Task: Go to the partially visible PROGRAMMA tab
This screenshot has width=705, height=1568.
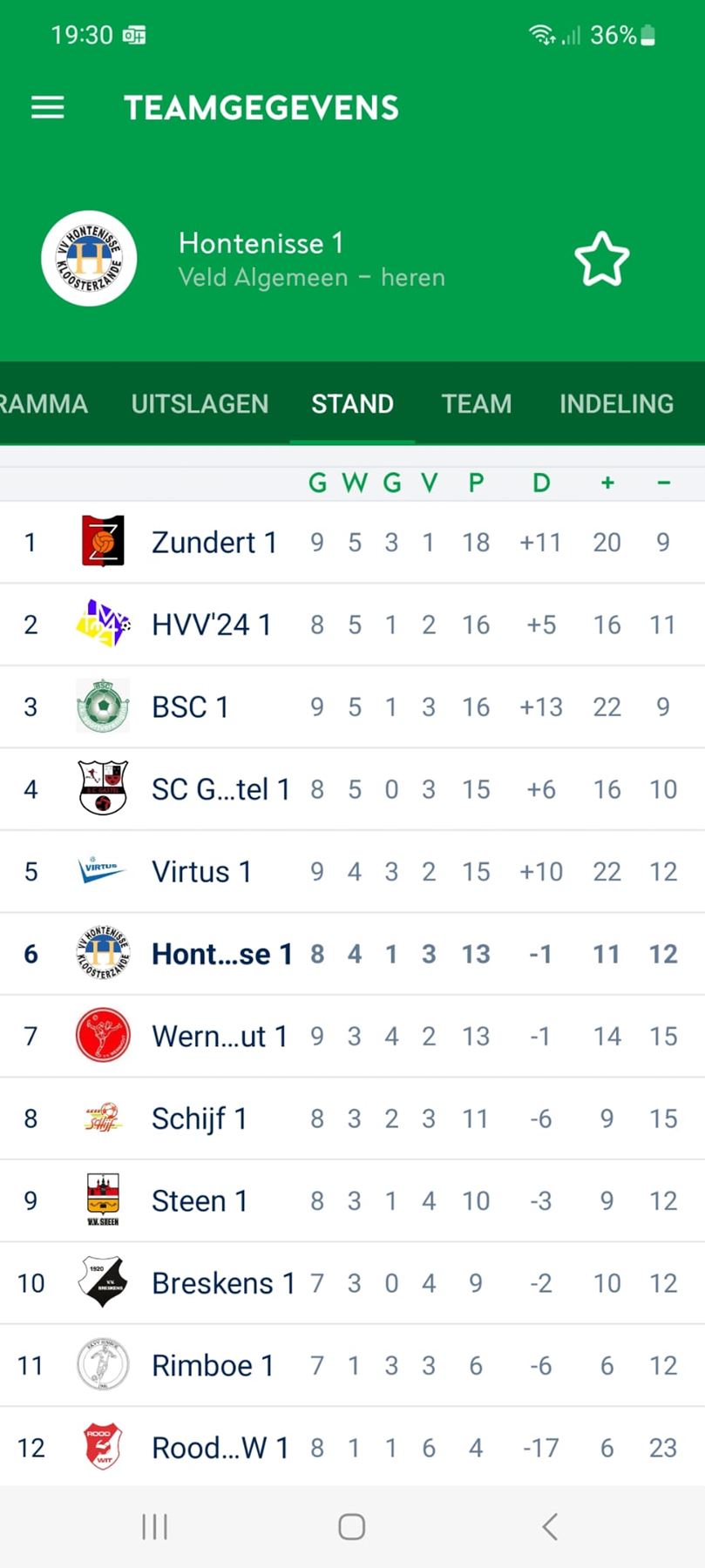Action: [x=44, y=404]
